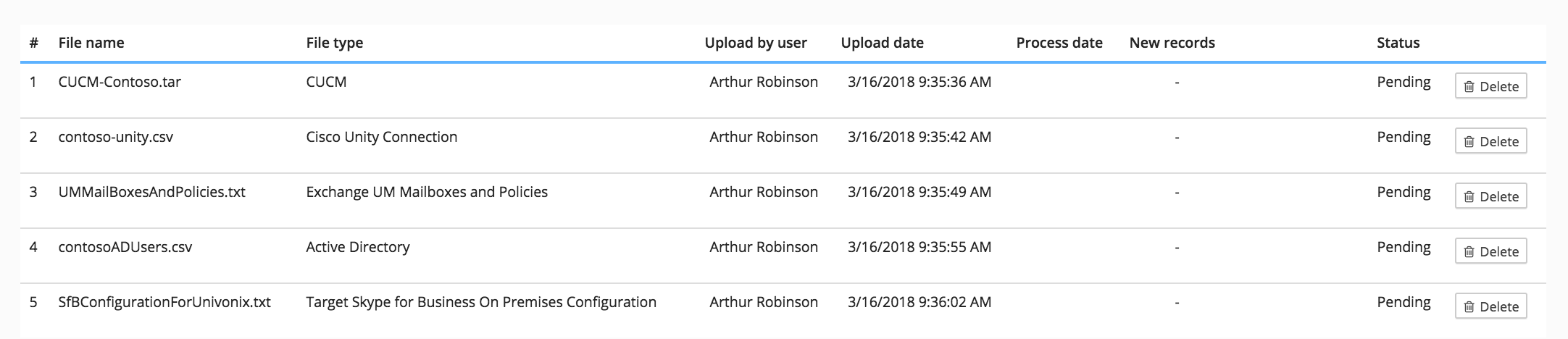Click trash icon for UMMailBoxesAndPolicies.txt
The height and width of the screenshot is (339, 1568).
(x=1469, y=196)
